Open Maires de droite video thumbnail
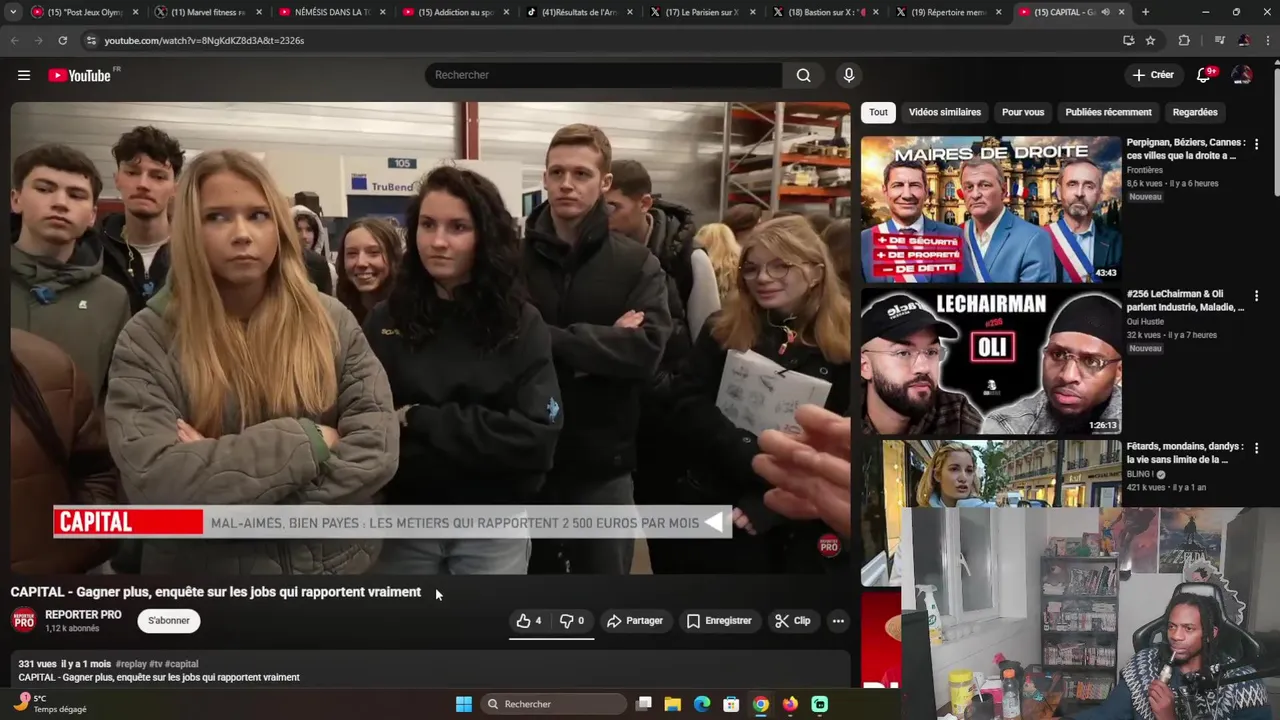Screen dimensions: 1280x720 (991, 209)
